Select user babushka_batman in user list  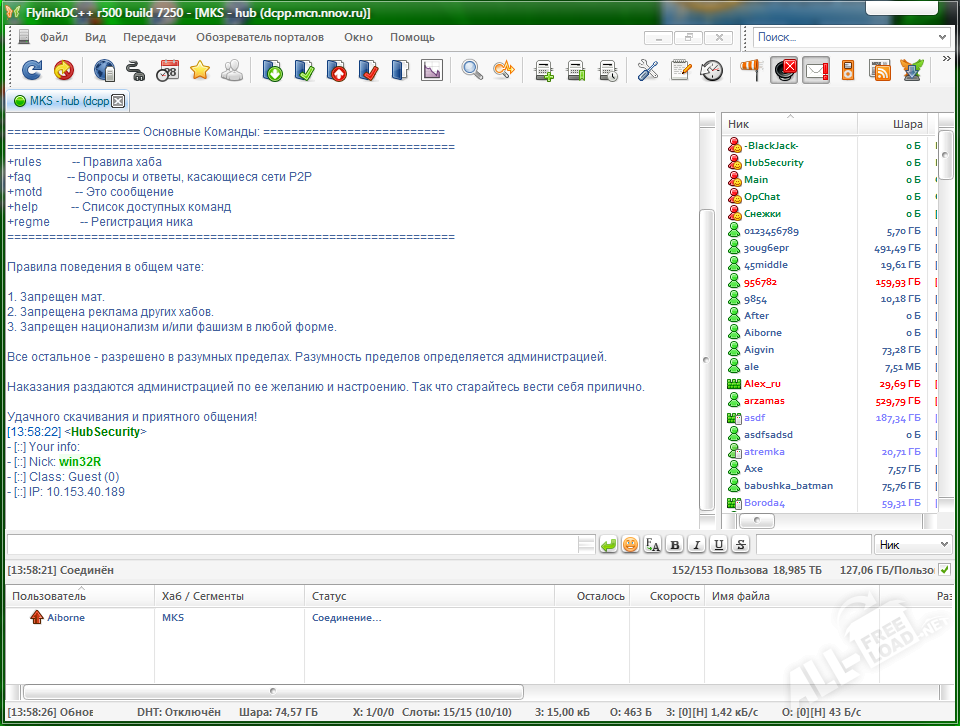coord(788,486)
